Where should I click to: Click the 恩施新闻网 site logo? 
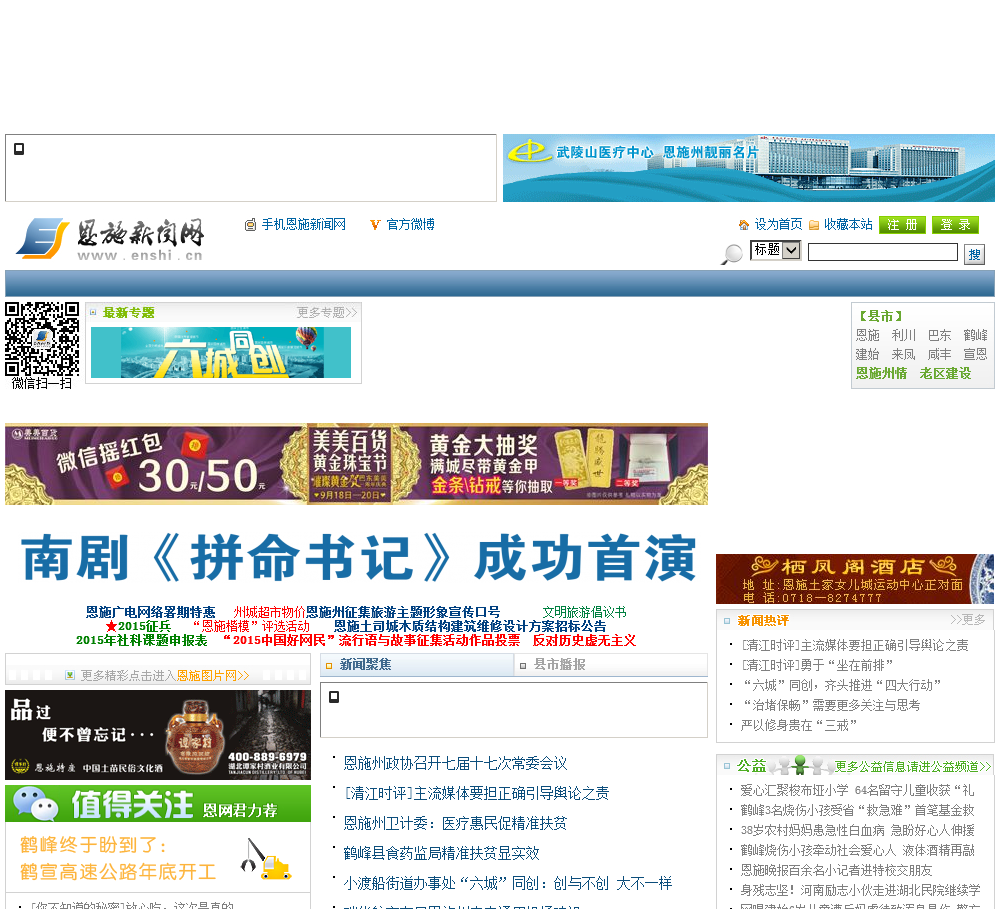110,239
